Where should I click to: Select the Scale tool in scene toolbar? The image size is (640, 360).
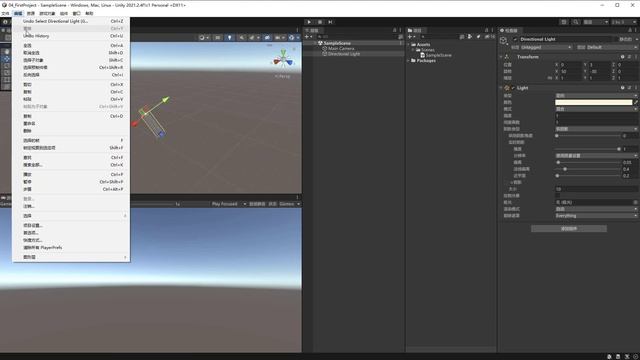point(7,73)
